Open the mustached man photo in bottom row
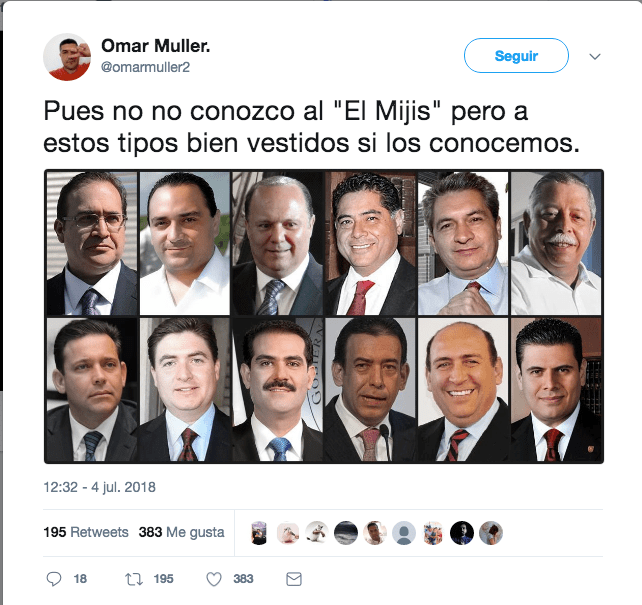 pyautogui.click(x=278, y=389)
